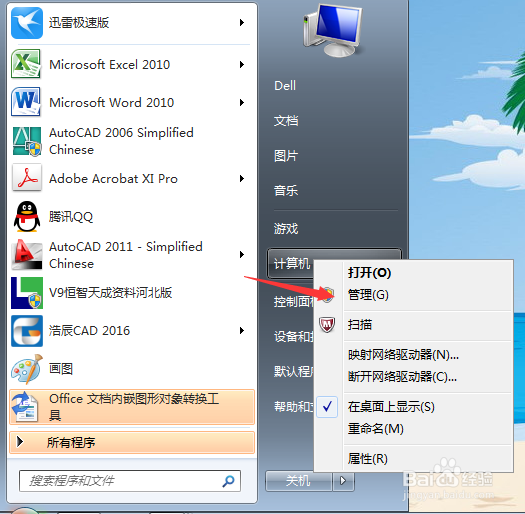Click the McAfee shield icon beside 扫描

coord(327,324)
